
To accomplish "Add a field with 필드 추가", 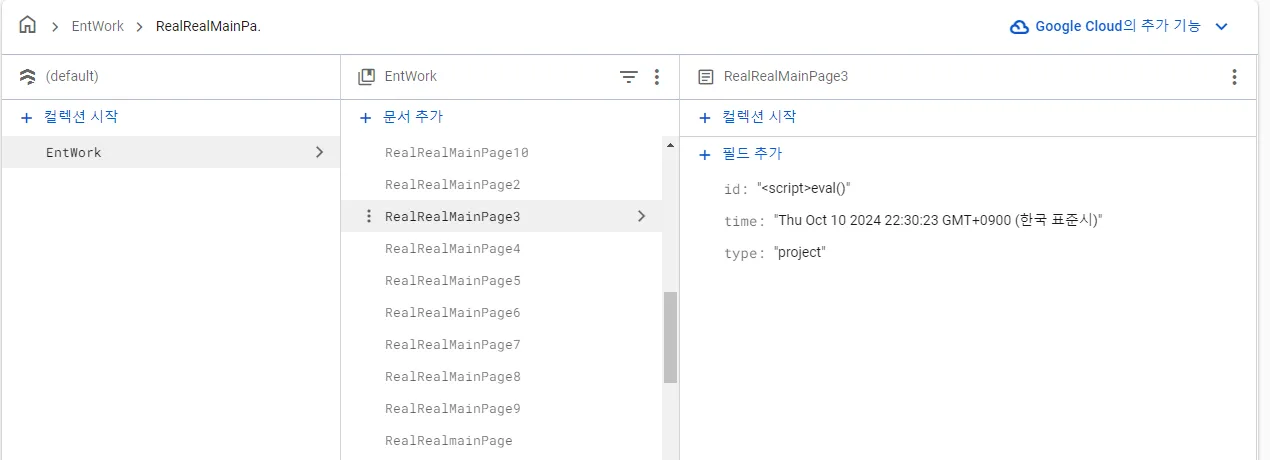I will (x=740, y=154).
